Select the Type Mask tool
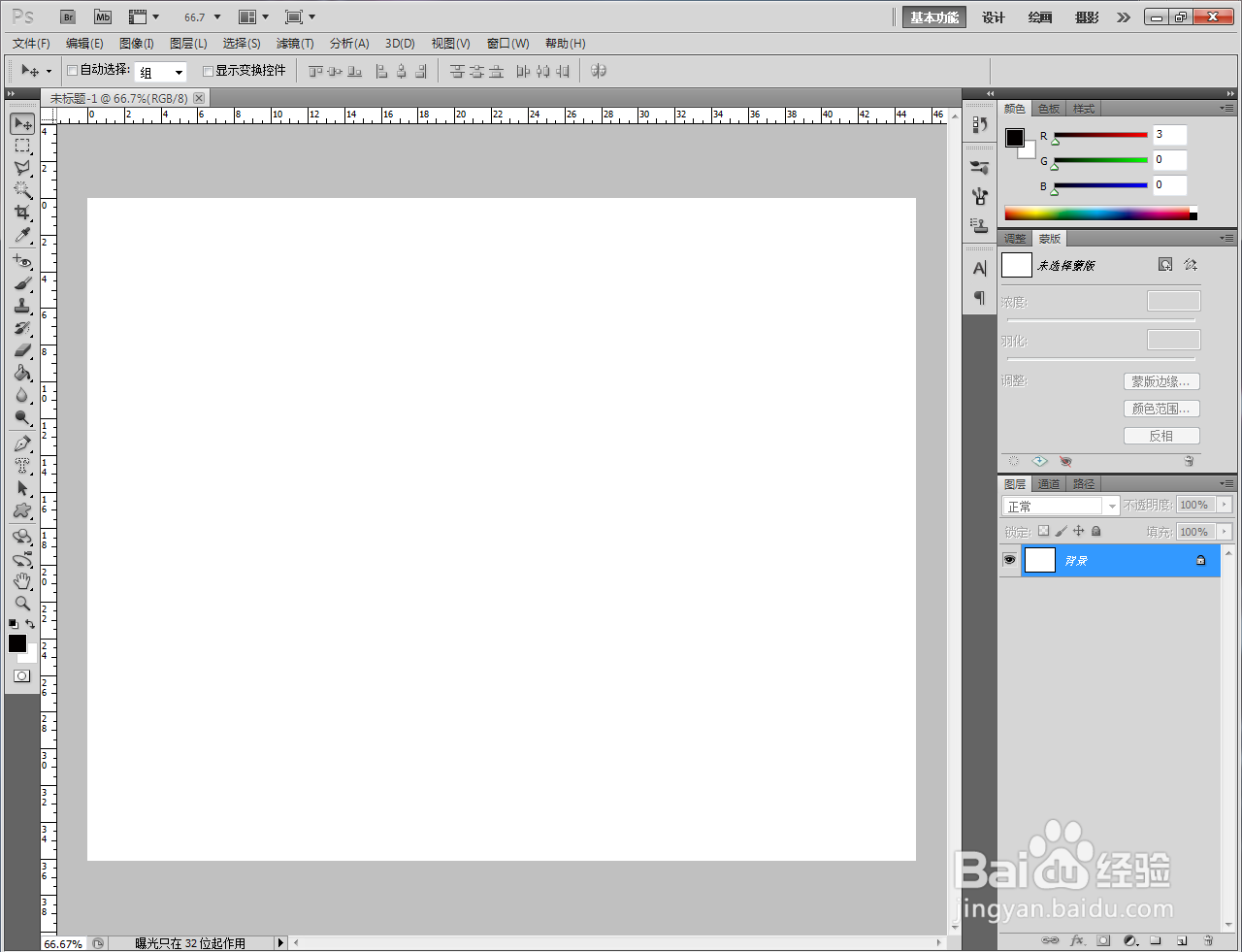This screenshot has height=952, width=1242. coord(22,466)
